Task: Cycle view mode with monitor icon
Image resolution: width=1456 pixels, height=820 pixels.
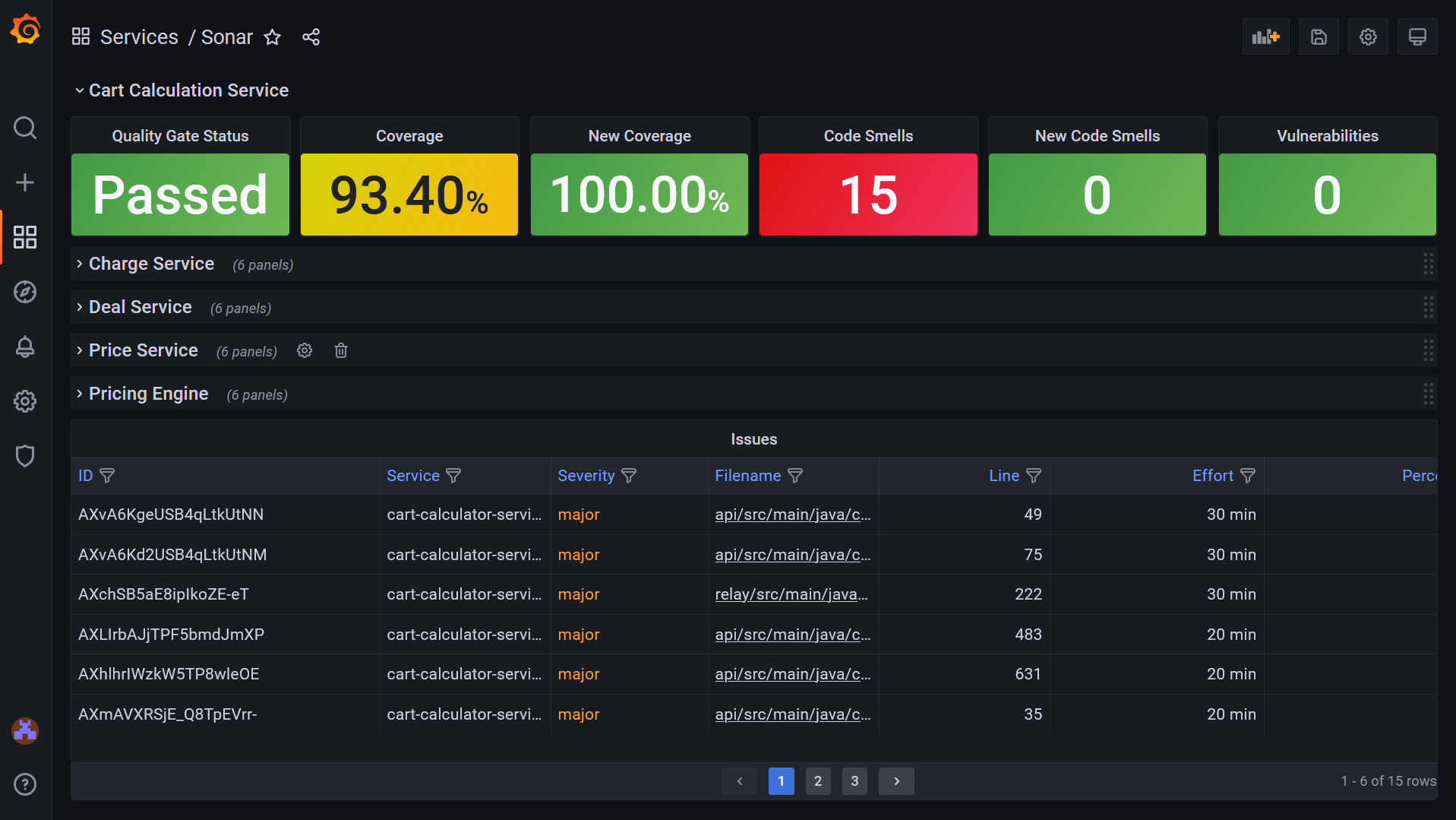Action: tap(1417, 36)
